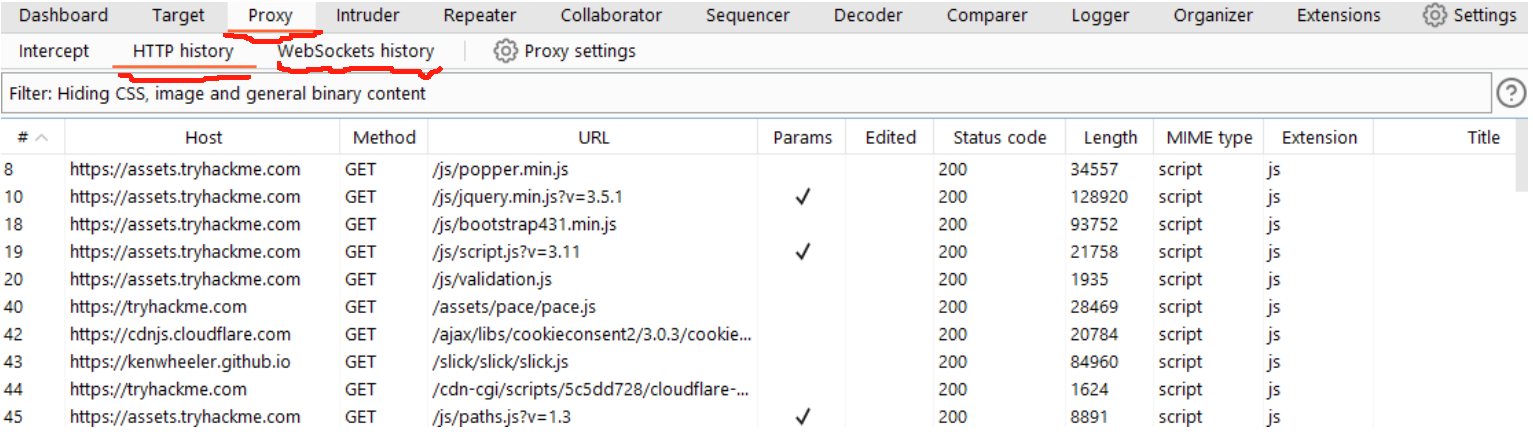
Task: Open the Intercept sub-tab
Action: tap(54, 51)
